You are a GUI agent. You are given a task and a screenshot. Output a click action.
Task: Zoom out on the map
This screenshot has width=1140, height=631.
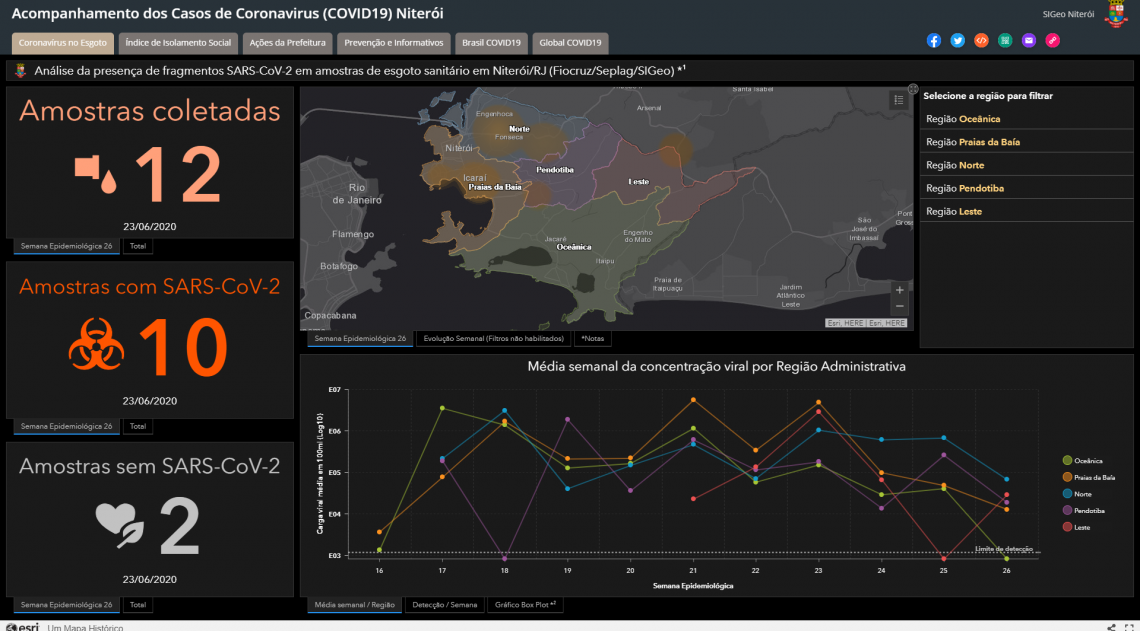point(899,306)
